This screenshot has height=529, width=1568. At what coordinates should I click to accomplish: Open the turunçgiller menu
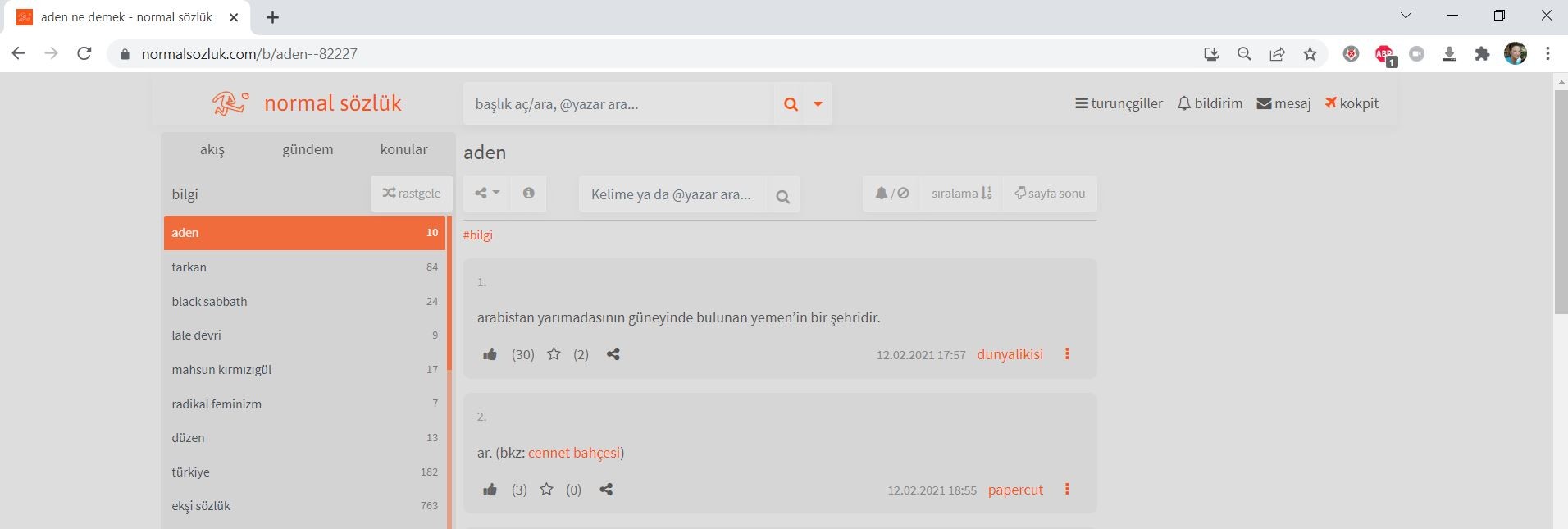pyautogui.click(x=1119, y=103)
